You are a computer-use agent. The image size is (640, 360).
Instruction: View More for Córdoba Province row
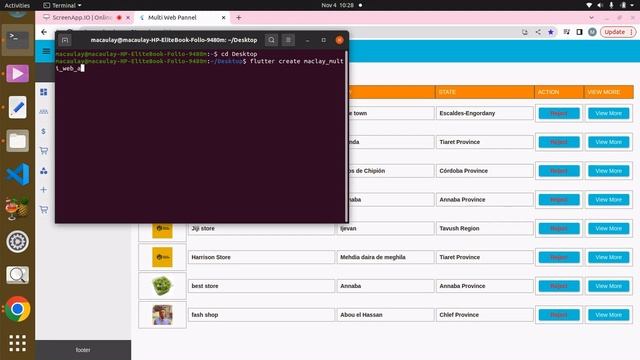pyautogui.click(x=608, y=171)
